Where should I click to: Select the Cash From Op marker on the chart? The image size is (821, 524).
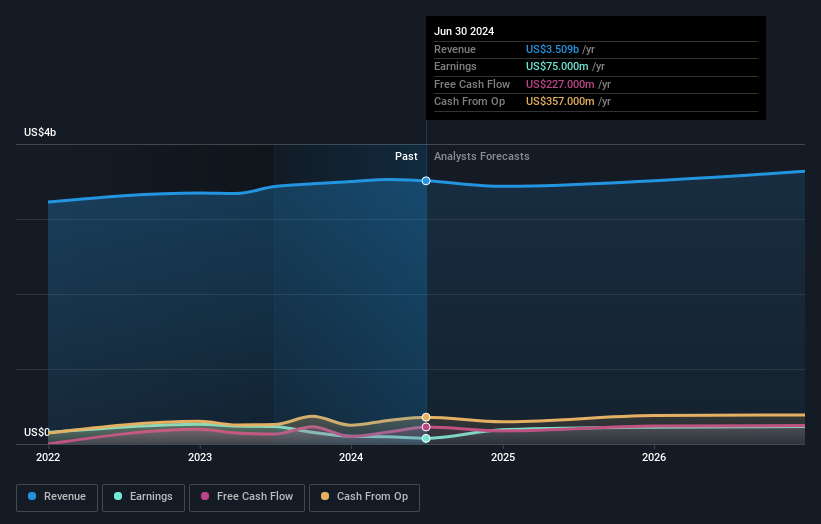click(x=426, y=417)
